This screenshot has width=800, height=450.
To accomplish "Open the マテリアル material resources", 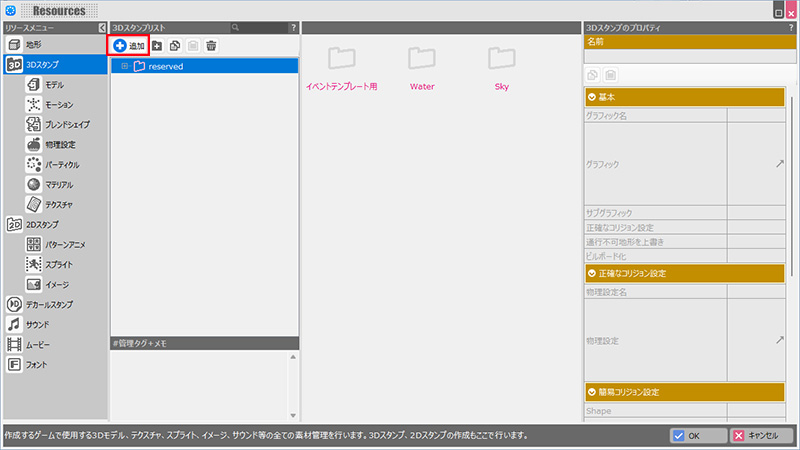I will pyautogui.click(x=65, y=185).
